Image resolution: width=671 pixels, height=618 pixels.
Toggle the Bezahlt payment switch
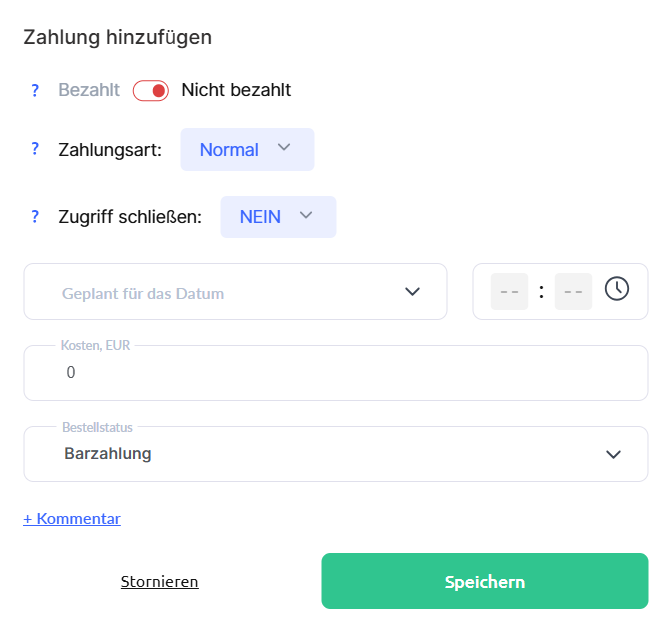click(x=151, y=91)
